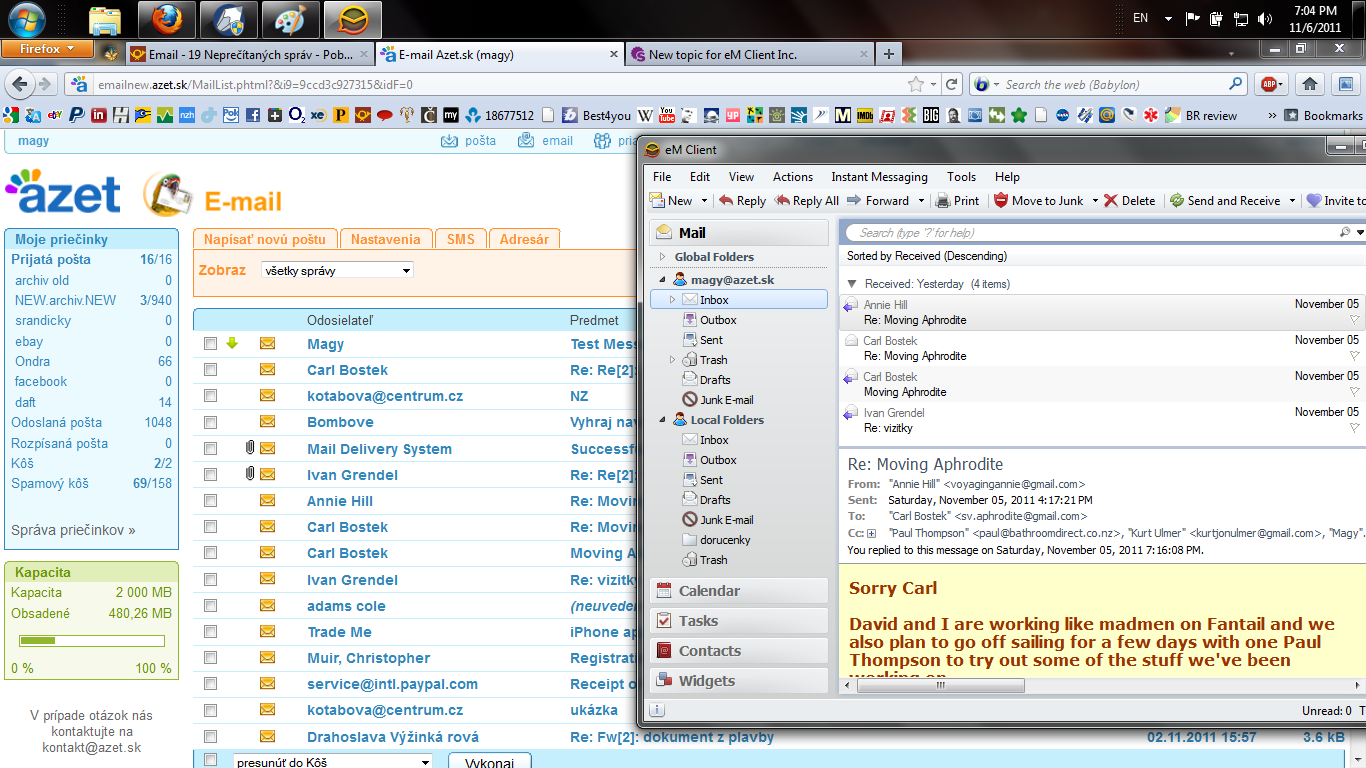Open the Tools menu in eM Client
The width and height of the screenshot is (1366, 768).
pyautogui.click(x=961, y=177)
